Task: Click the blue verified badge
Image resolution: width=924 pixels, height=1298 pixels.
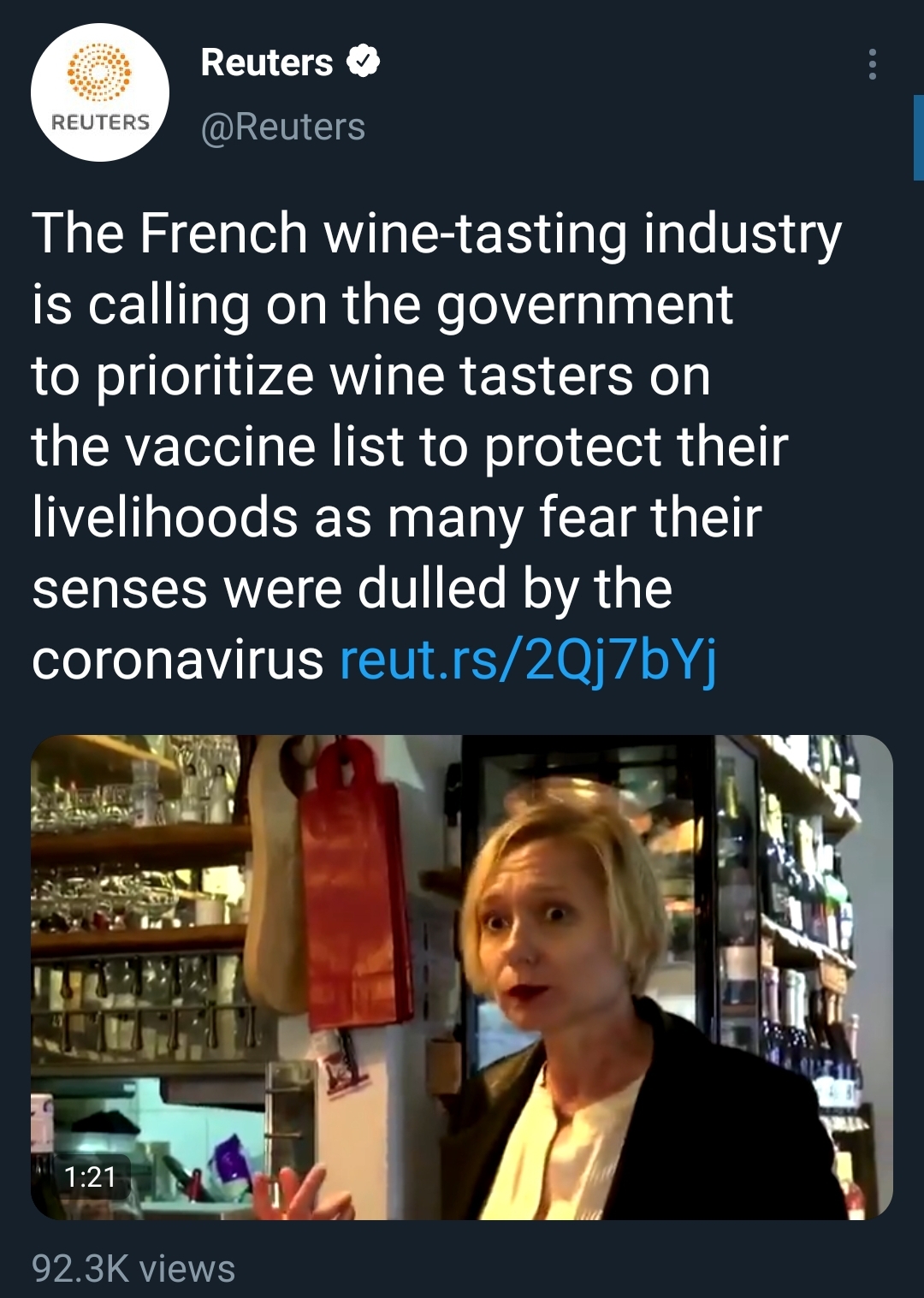Action: (364, 62)
